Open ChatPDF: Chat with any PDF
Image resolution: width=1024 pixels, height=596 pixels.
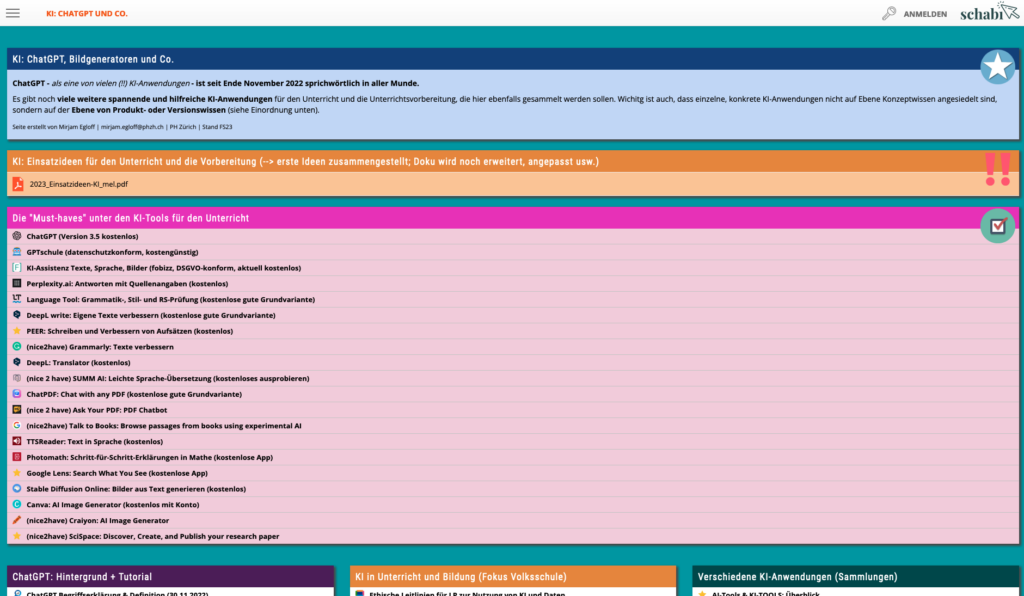(134, 394)
